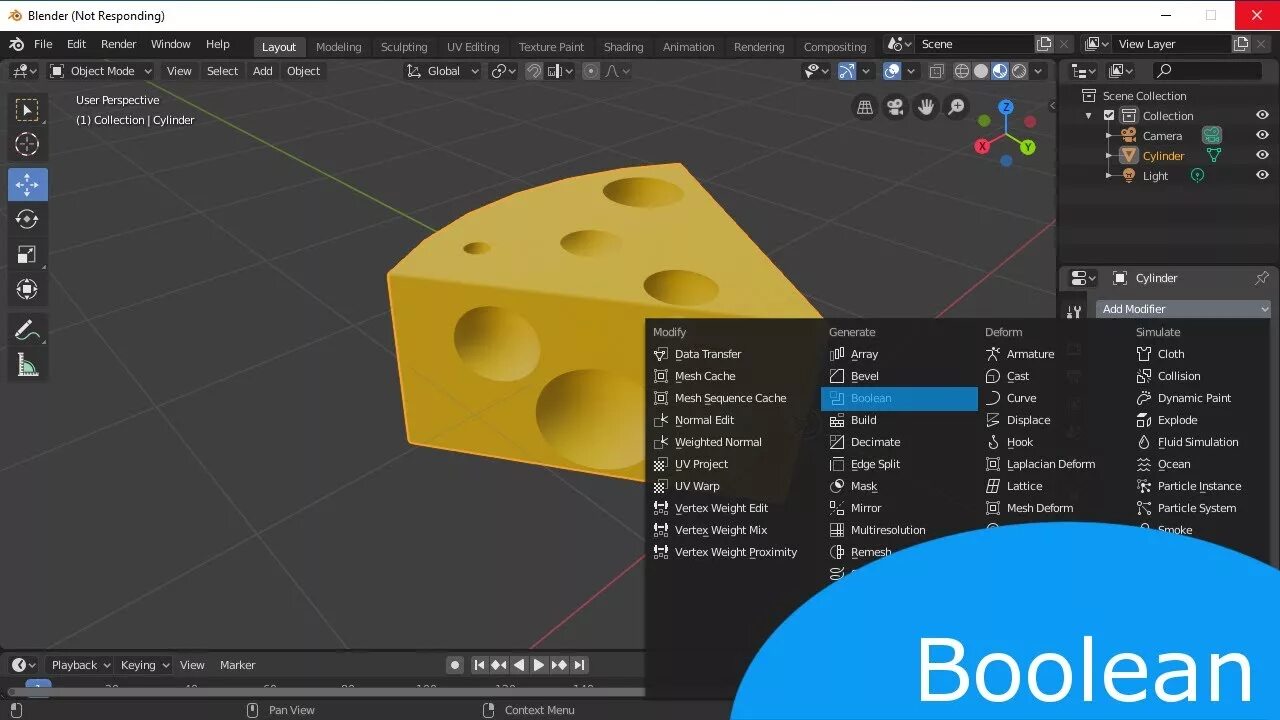The image size is (1280, 720).
Task: Click the pan view hand icon
Action: pyautogui.click(x=926, y=107)
